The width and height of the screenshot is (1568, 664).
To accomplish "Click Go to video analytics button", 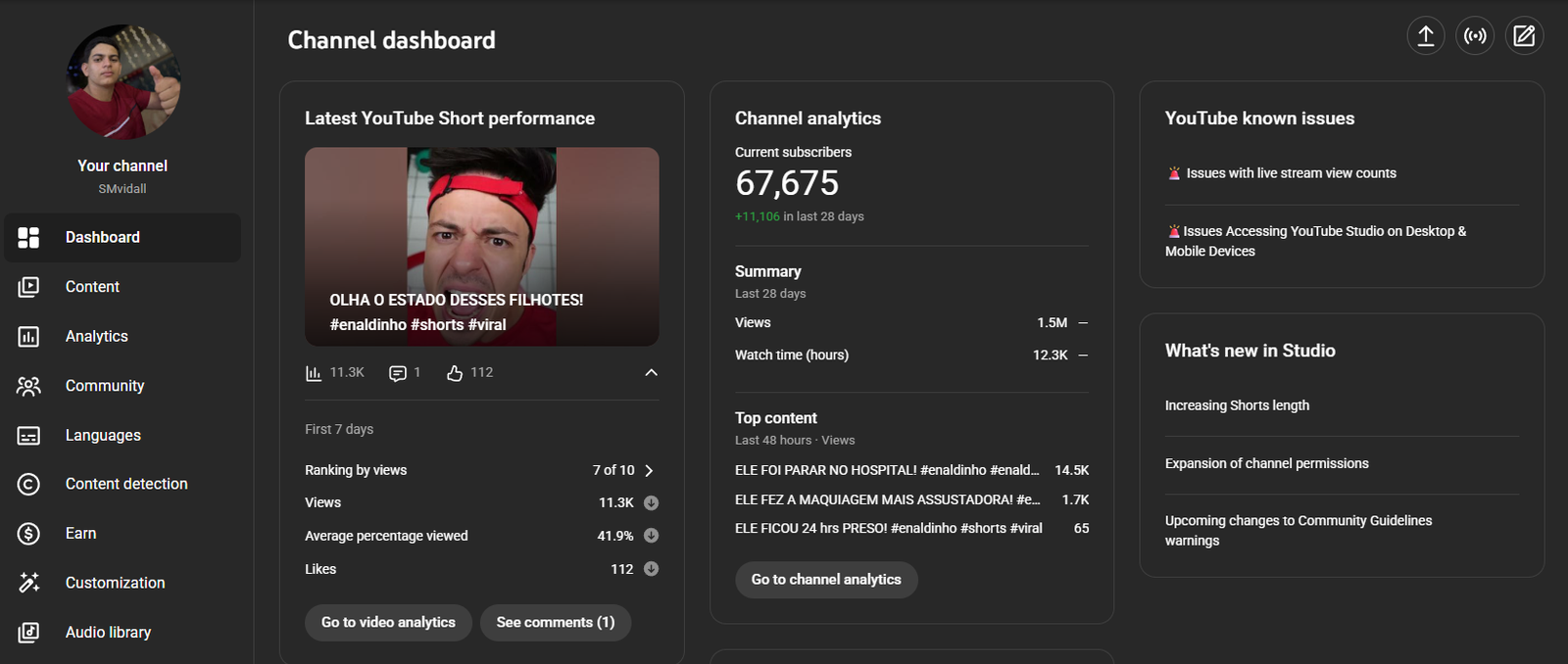I will (x=388, y=623).
